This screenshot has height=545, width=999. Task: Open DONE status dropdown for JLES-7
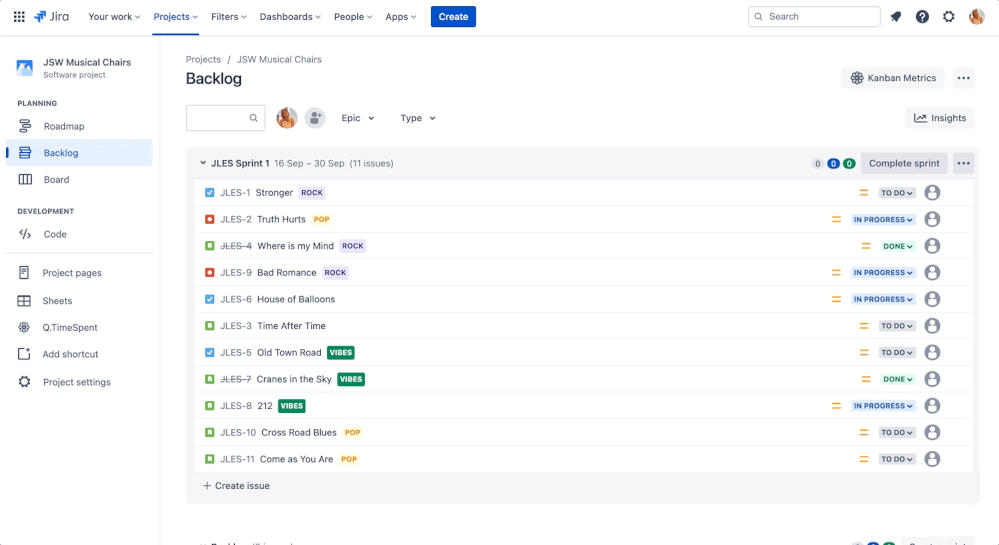pyautogui.click(x=898, y=379)
